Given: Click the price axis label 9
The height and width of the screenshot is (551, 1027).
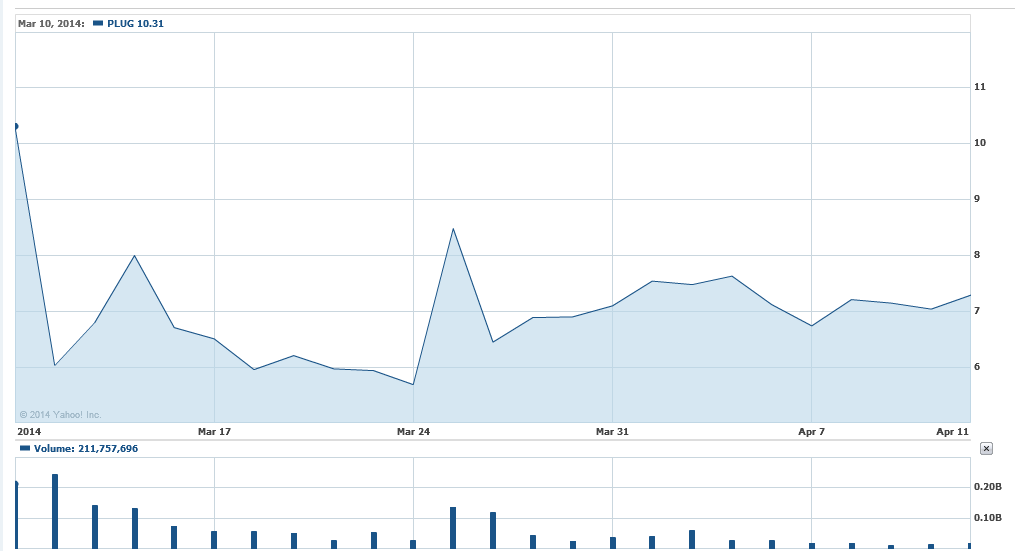Looking at the screenshot, I should click(x=977, y=199).
